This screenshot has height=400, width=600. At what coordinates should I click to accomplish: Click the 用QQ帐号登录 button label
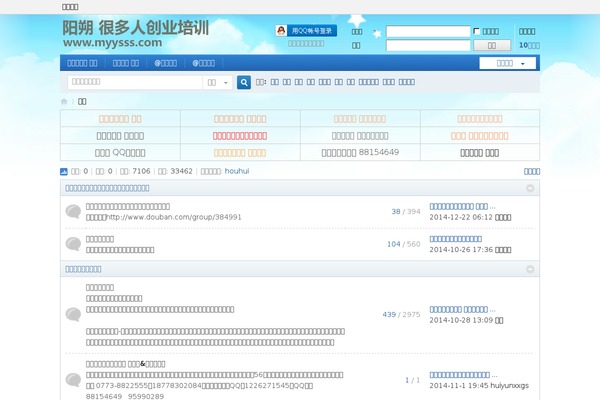[312, 31]
